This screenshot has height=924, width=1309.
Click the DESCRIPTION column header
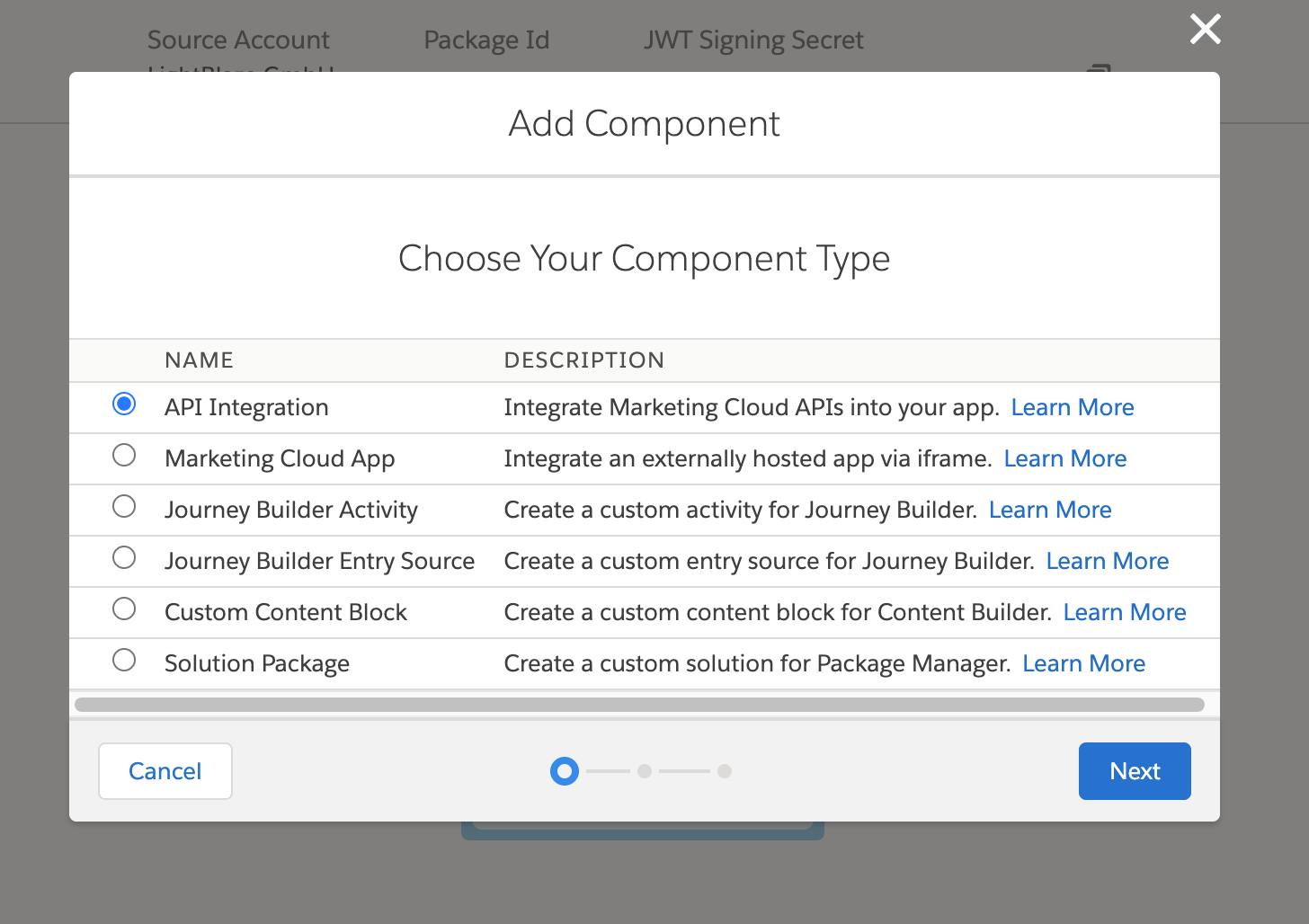(583, 360)
